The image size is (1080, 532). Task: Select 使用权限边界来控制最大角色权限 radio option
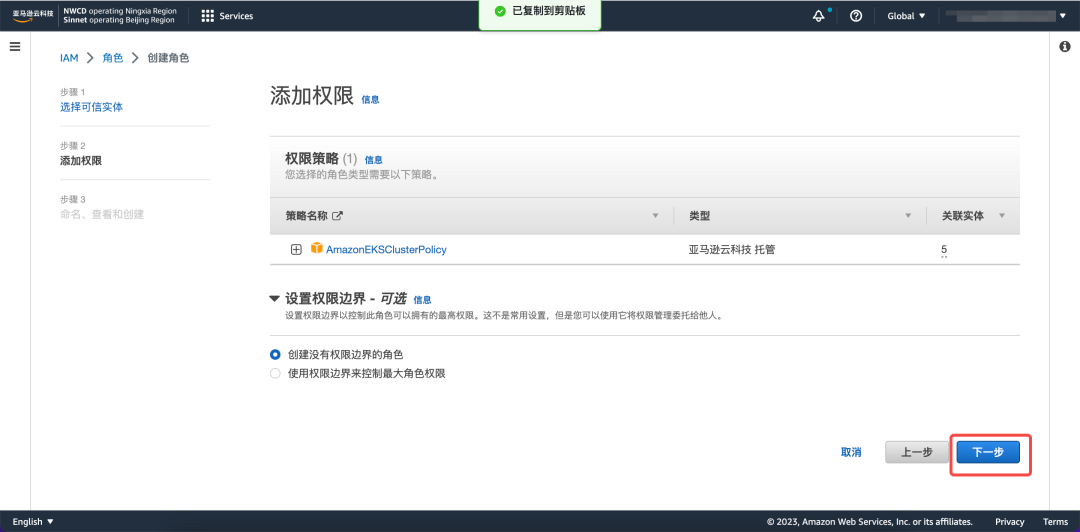276,374
